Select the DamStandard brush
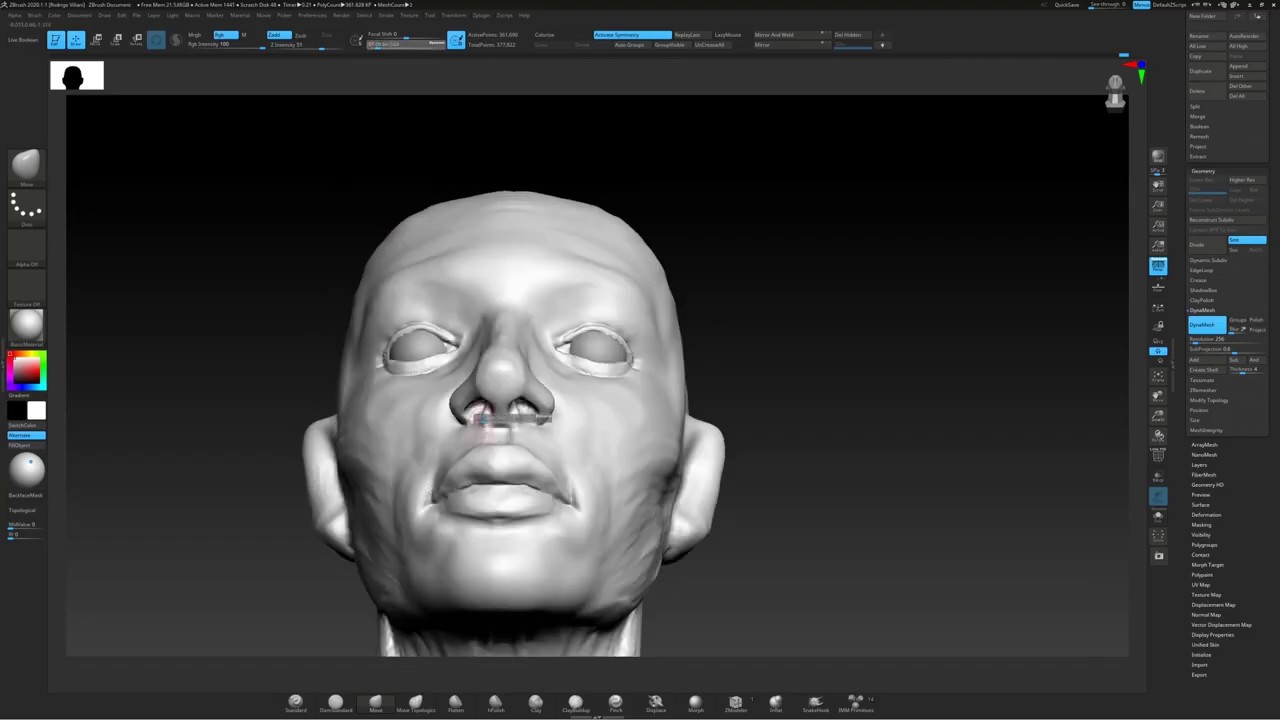 click(335, 703)
